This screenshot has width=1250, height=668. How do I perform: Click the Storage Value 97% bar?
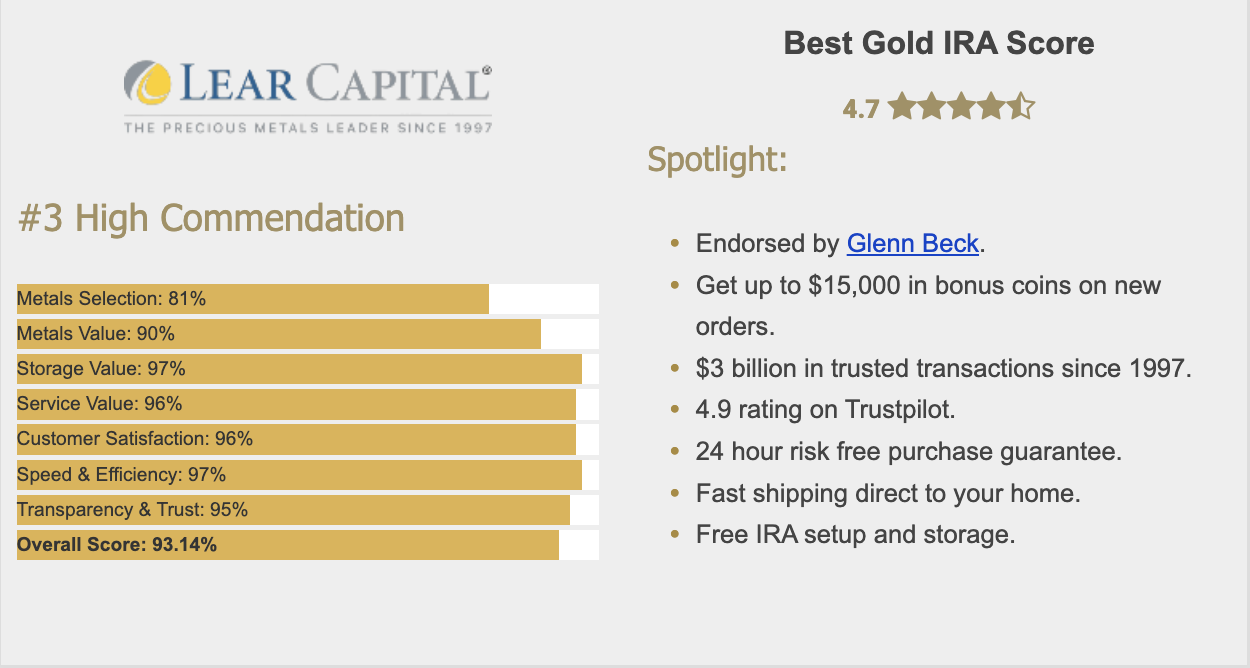[x=308, y=369]
